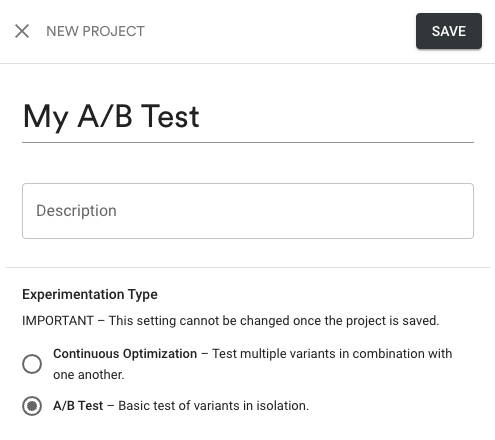Click the 'one another.' continuation line
The image size is (495, 440).
pos(89,375)
